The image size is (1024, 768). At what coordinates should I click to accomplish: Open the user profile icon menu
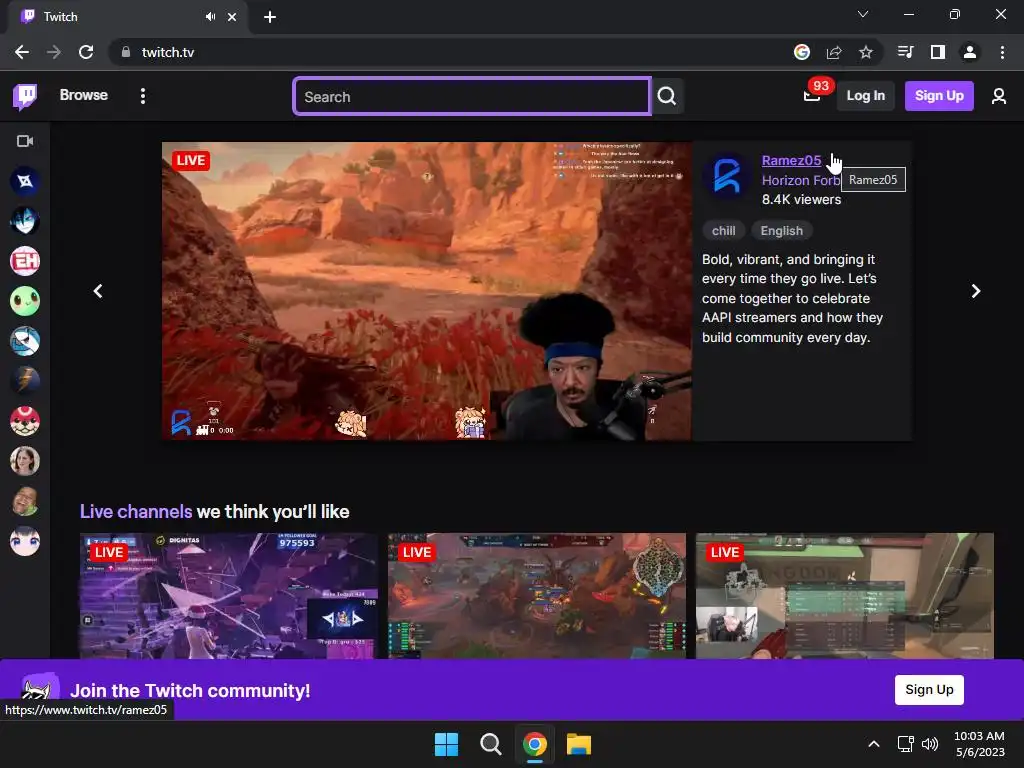999,97
